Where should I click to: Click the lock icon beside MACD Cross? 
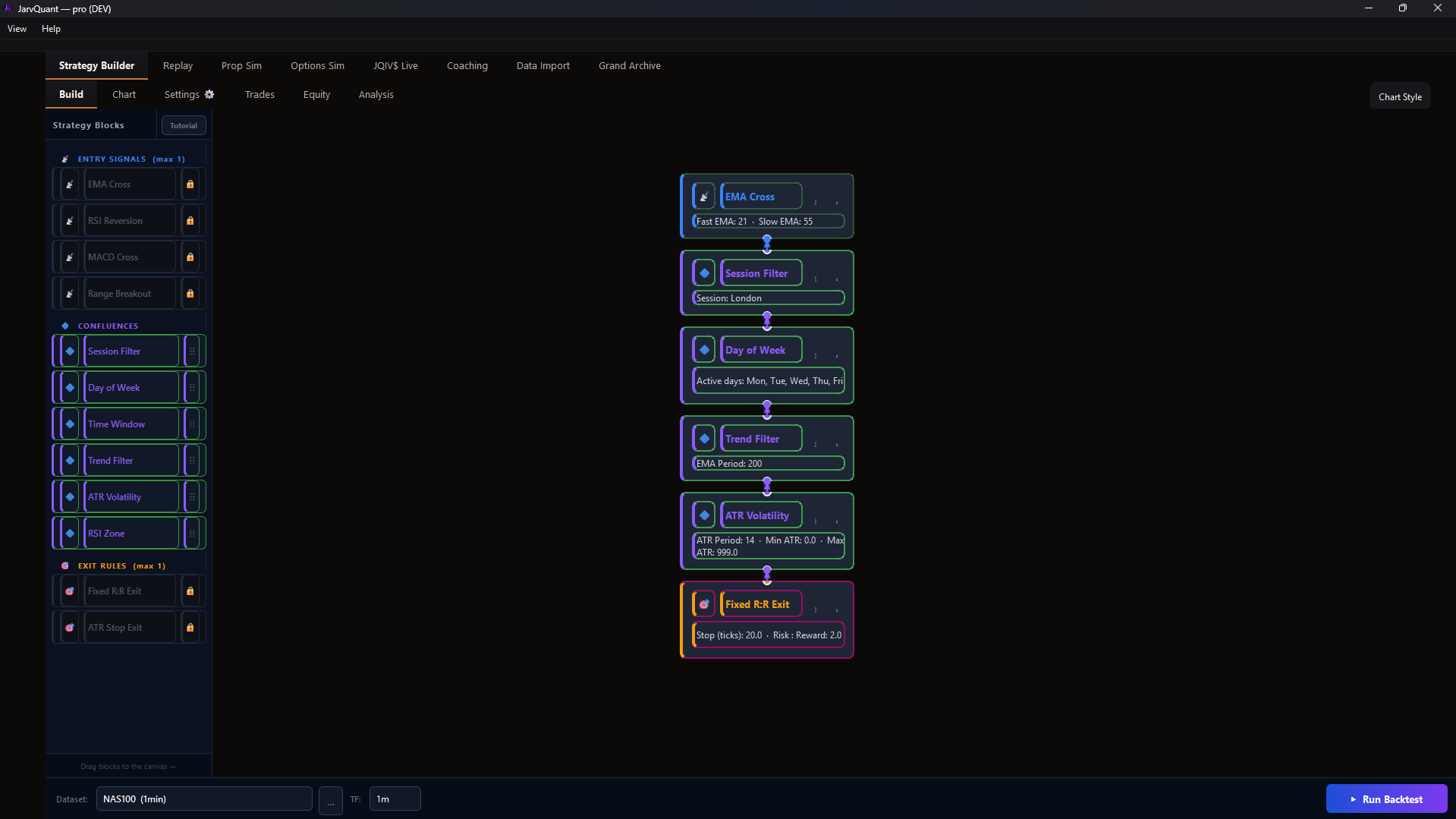coord(190,257)
